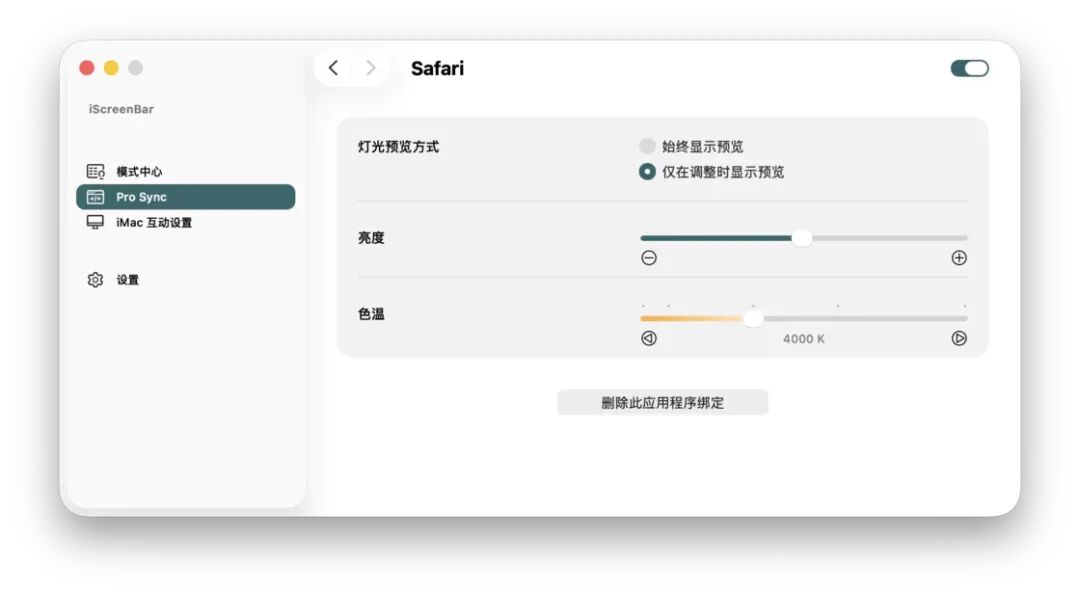
Task: Click the 4000 K temperature value
Action: pos(803,339)
